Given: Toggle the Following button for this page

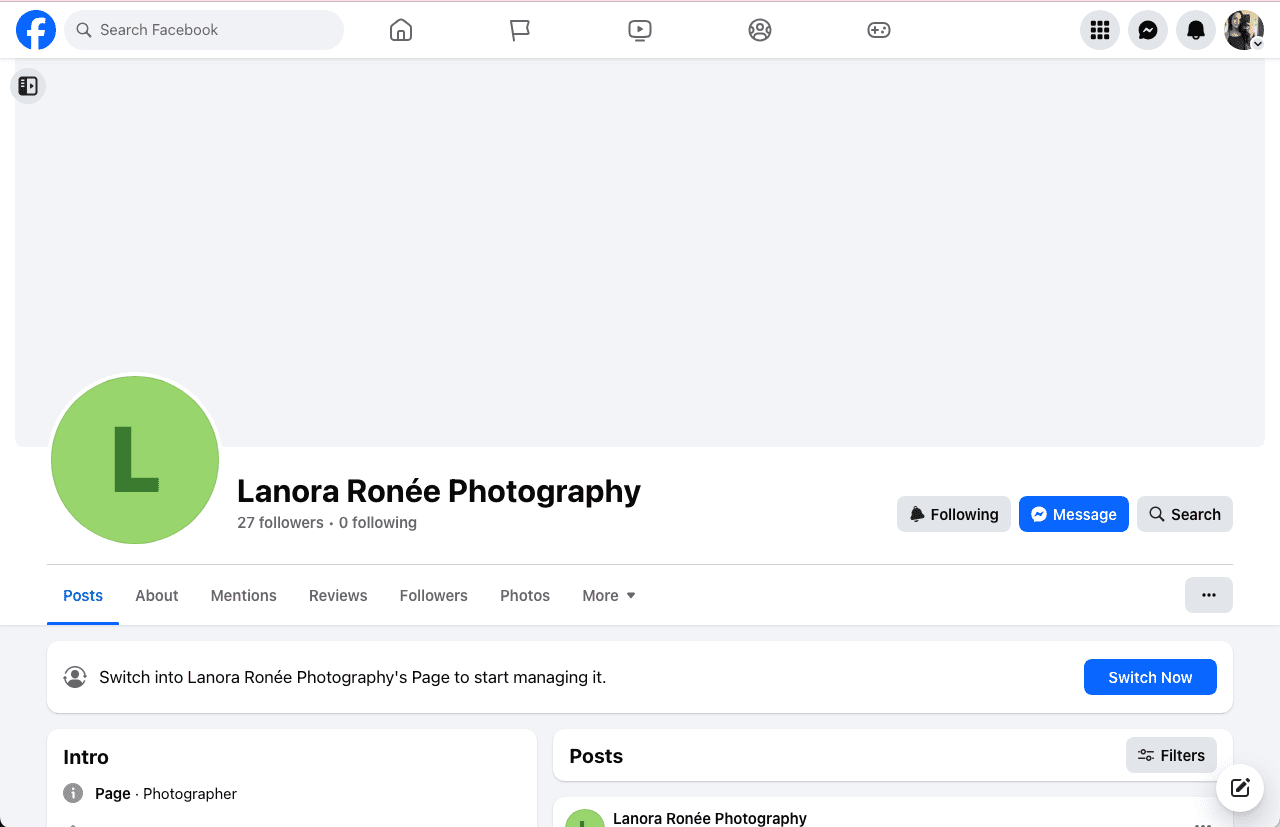Looking at the screenshot, I should click(953, 514).
